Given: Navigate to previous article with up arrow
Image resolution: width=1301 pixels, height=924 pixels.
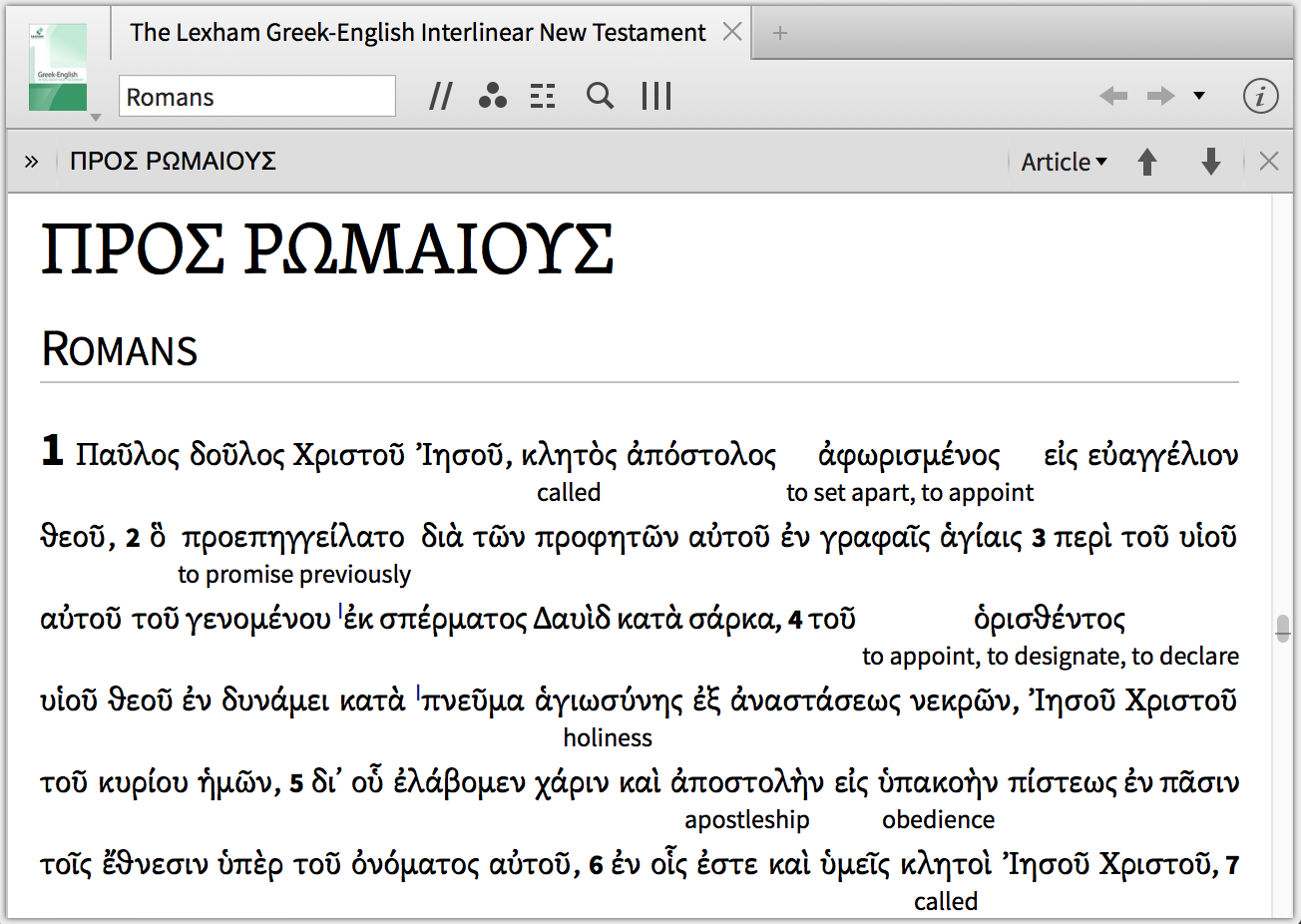Looking at the screenshot, I should [1147, 161].
